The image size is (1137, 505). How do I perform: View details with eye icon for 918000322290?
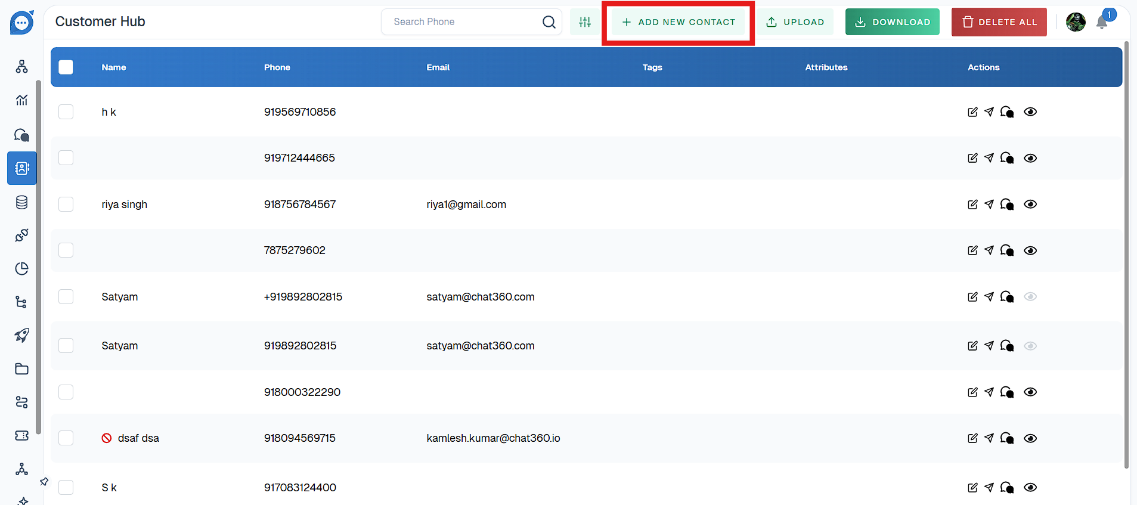1030,392
